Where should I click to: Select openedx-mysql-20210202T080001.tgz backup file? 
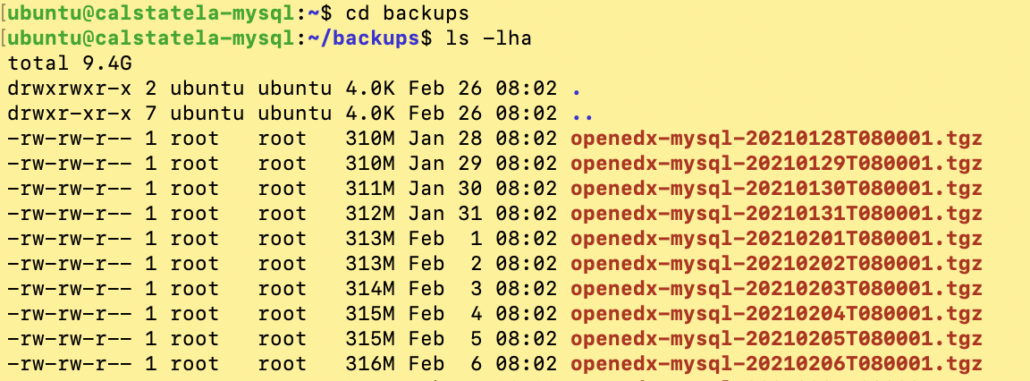point(776,264)
